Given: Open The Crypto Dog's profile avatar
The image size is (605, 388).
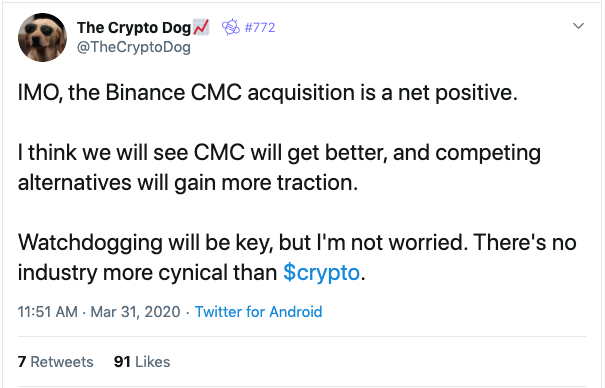Looking at the screenshot, I should pos(42,37).
